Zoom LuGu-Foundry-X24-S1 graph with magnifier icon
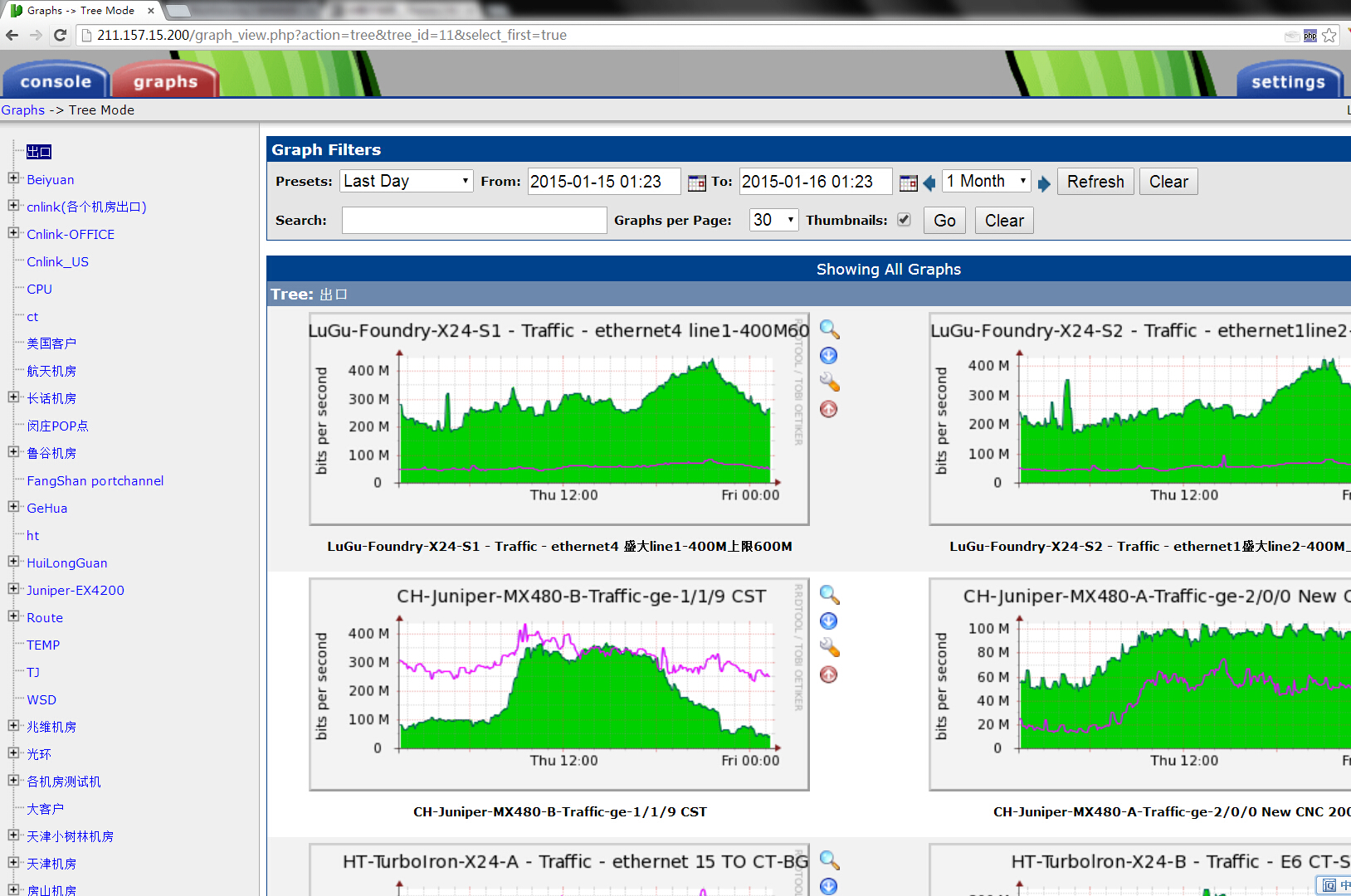 829,329
